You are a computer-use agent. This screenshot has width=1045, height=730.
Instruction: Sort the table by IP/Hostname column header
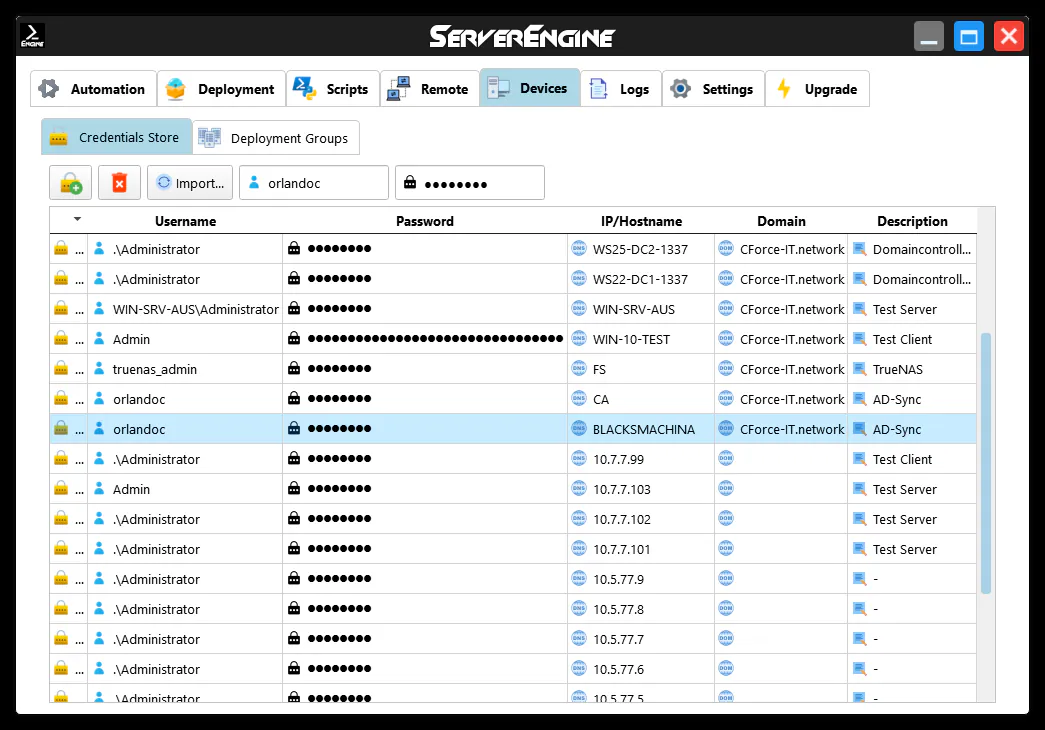[641, 221]
